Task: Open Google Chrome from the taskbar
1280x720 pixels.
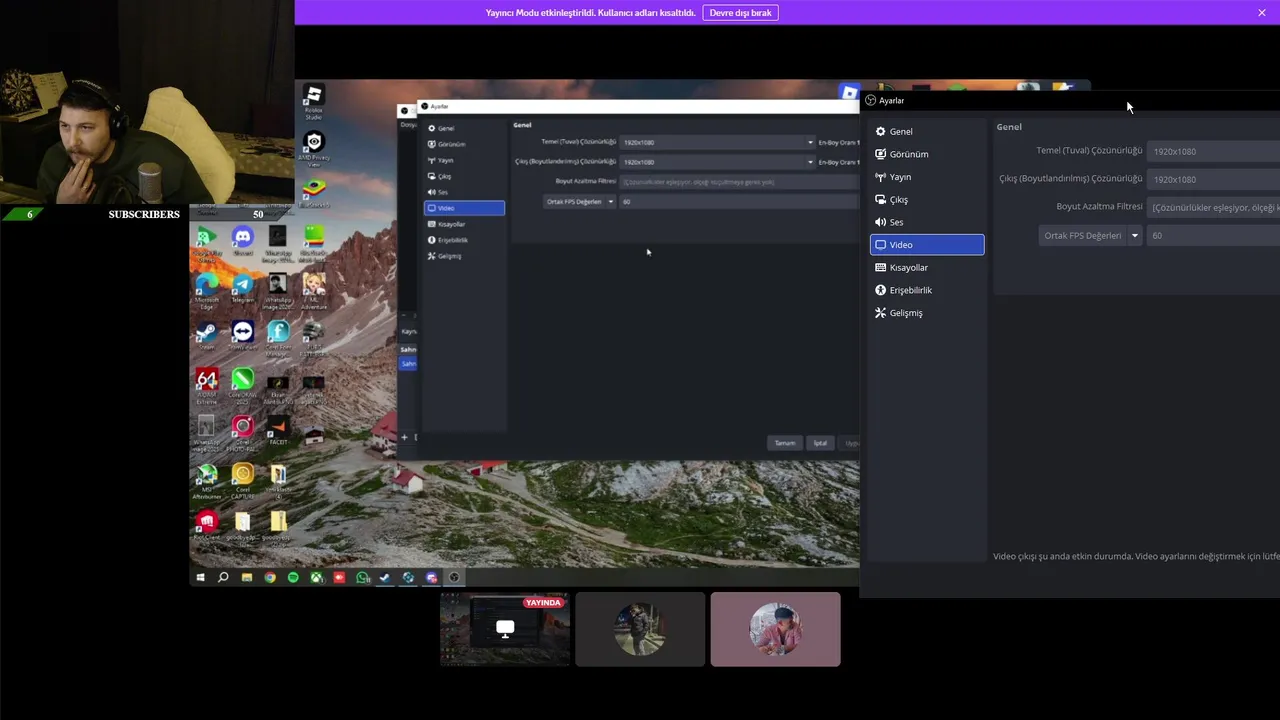Action: tap(270, 577)
